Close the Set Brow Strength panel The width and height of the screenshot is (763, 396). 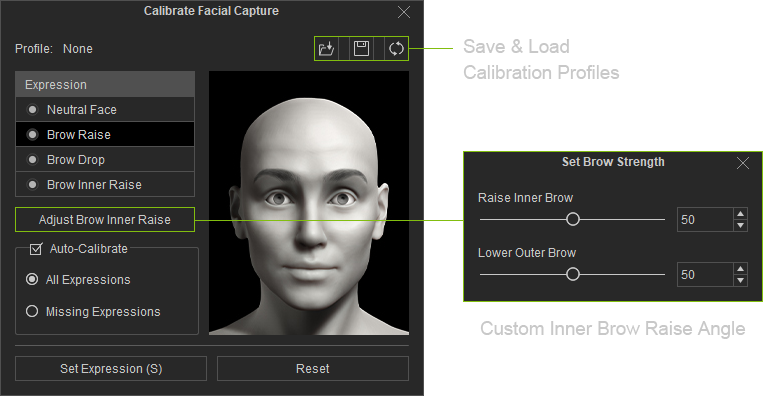tap(743, 163)
